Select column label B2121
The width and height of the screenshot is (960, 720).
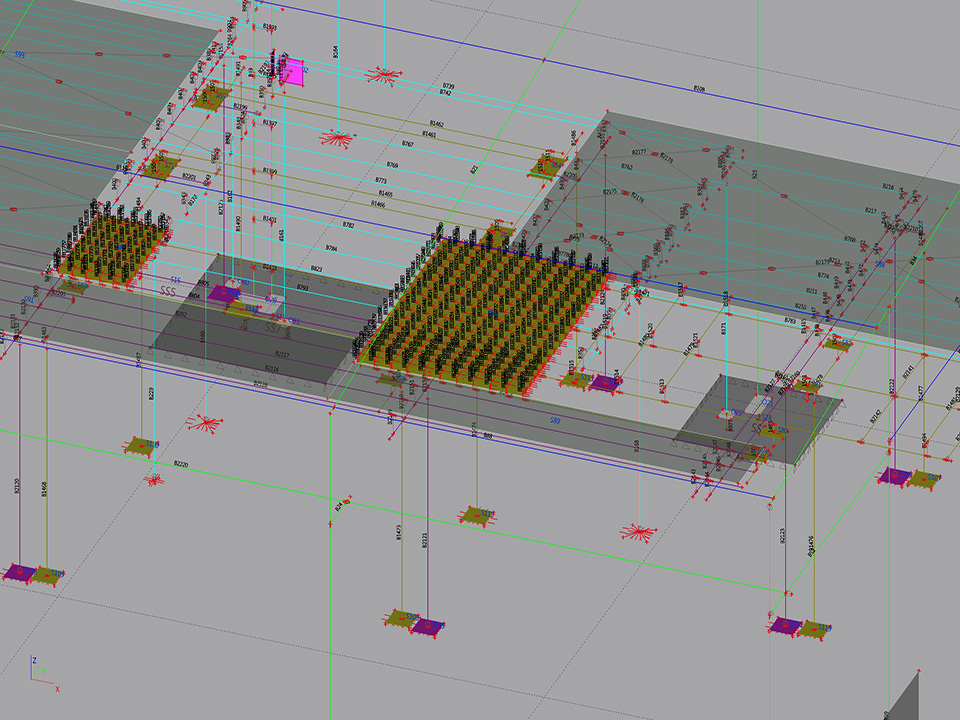[x=424, y=541]
